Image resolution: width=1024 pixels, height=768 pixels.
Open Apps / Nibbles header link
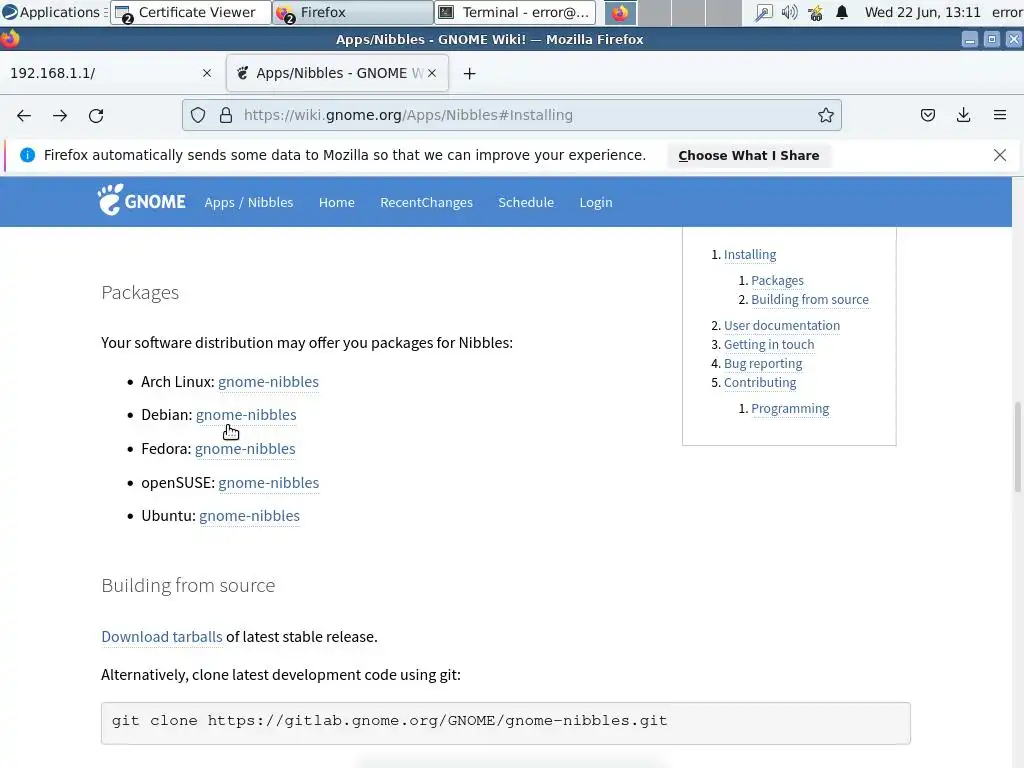pyautogui.click(x=249, y=202)
